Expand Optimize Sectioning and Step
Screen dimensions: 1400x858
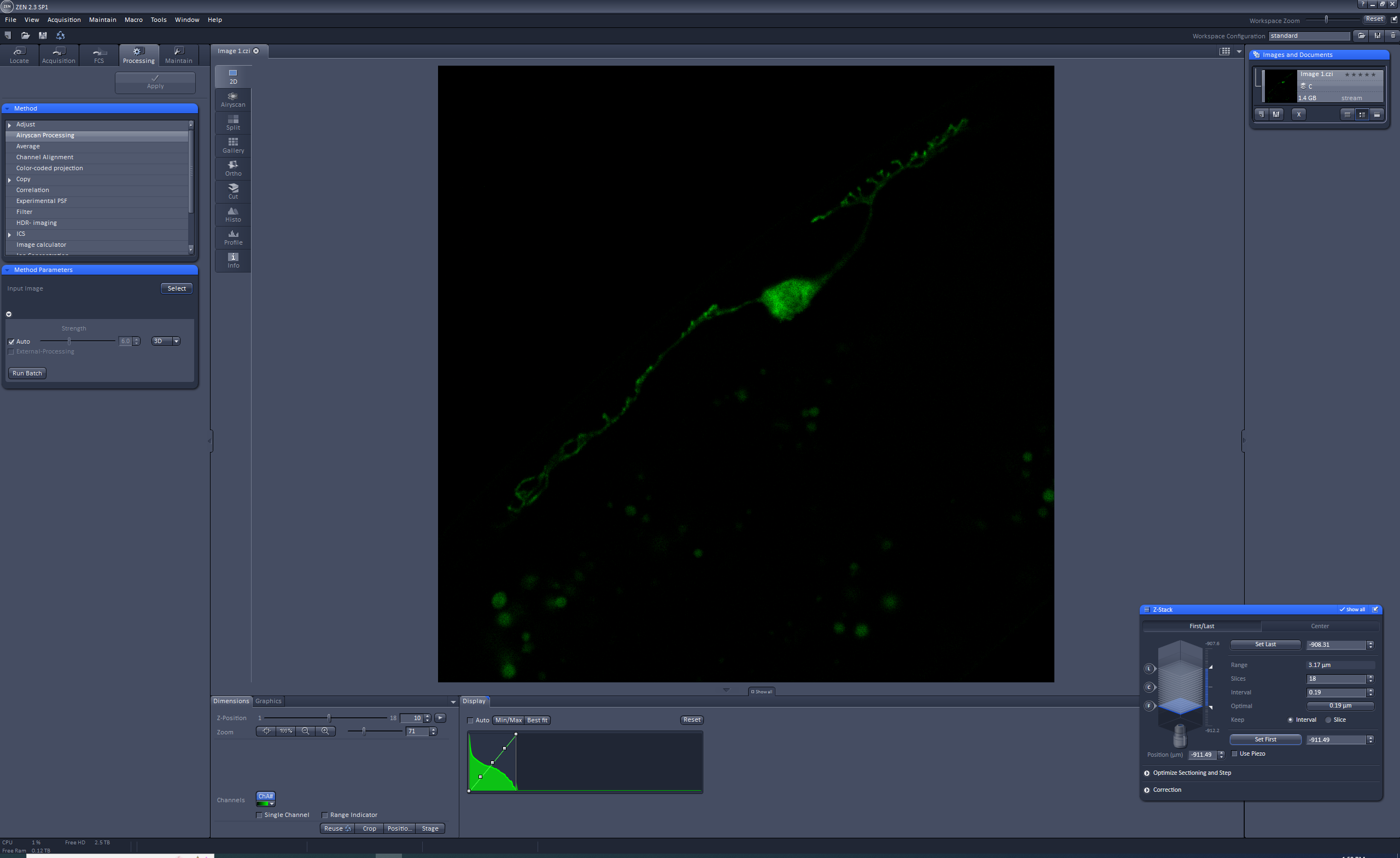(x=1147, y=773)
